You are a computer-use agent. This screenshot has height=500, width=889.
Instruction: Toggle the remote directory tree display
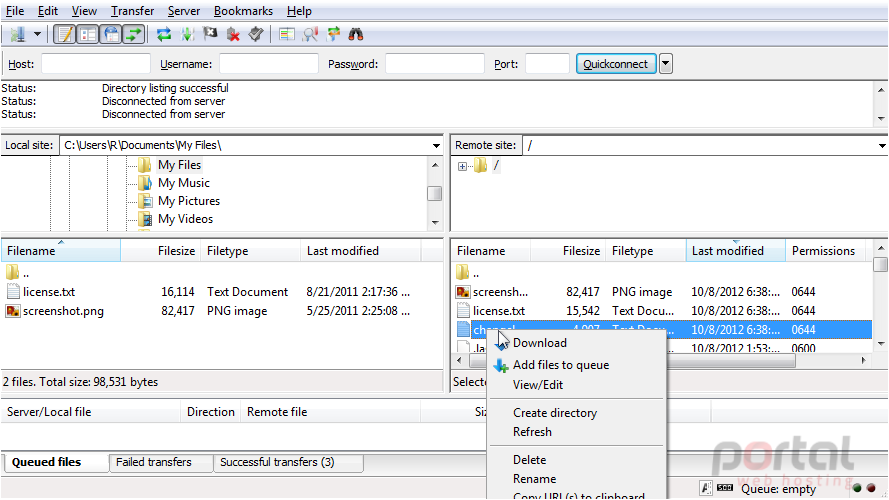point(111,35)
